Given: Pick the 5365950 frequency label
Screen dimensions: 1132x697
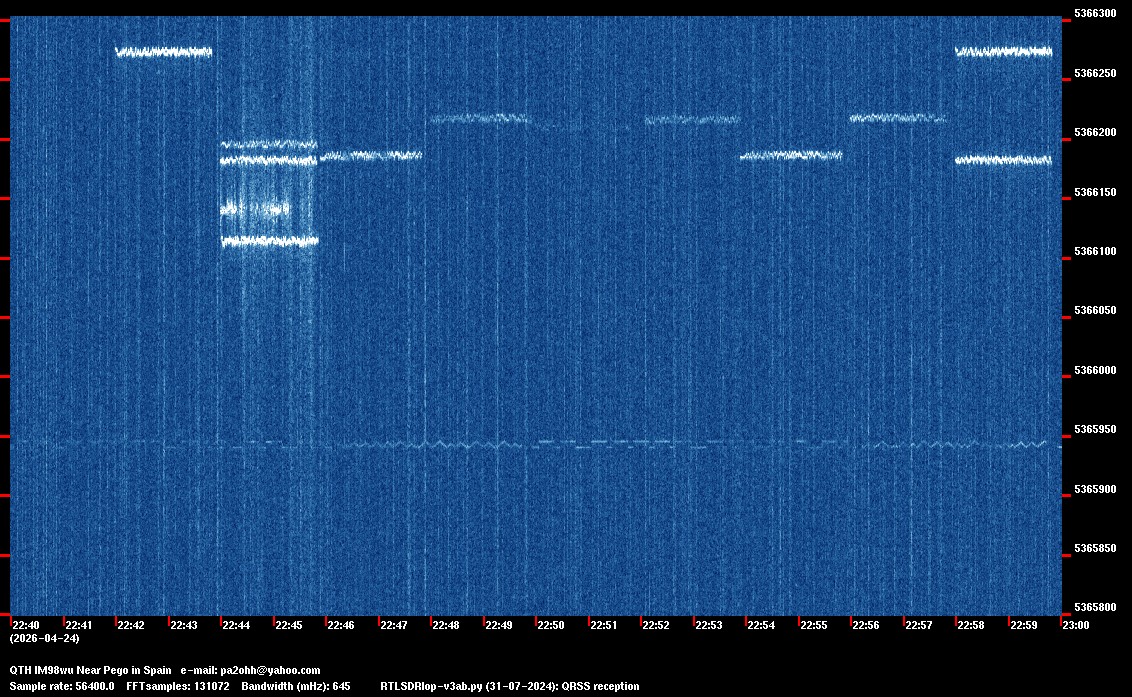Looking at the screenshot, I should coord(1094,430).
